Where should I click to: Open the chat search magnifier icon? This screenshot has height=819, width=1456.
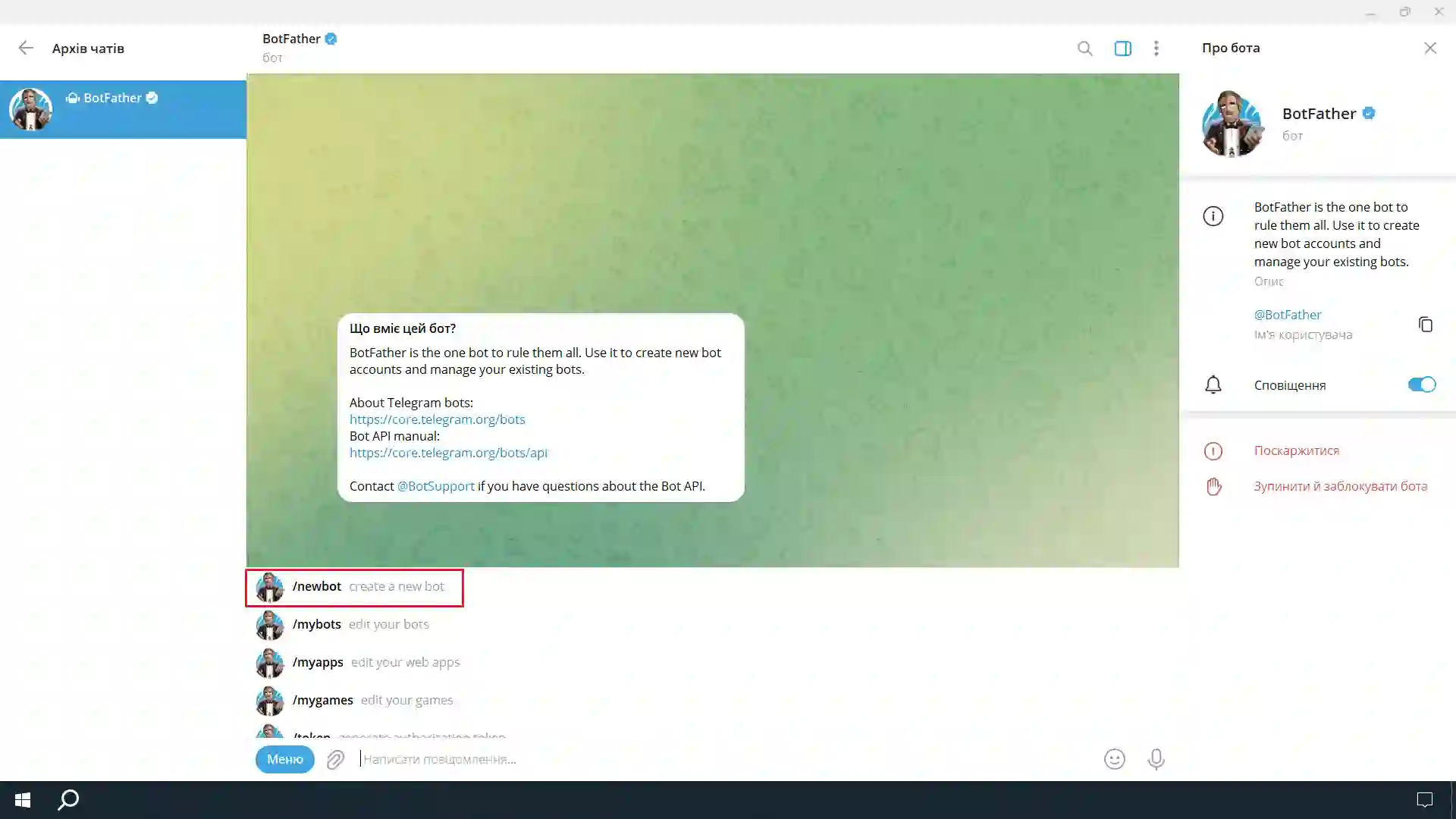tap(1084, 49)
